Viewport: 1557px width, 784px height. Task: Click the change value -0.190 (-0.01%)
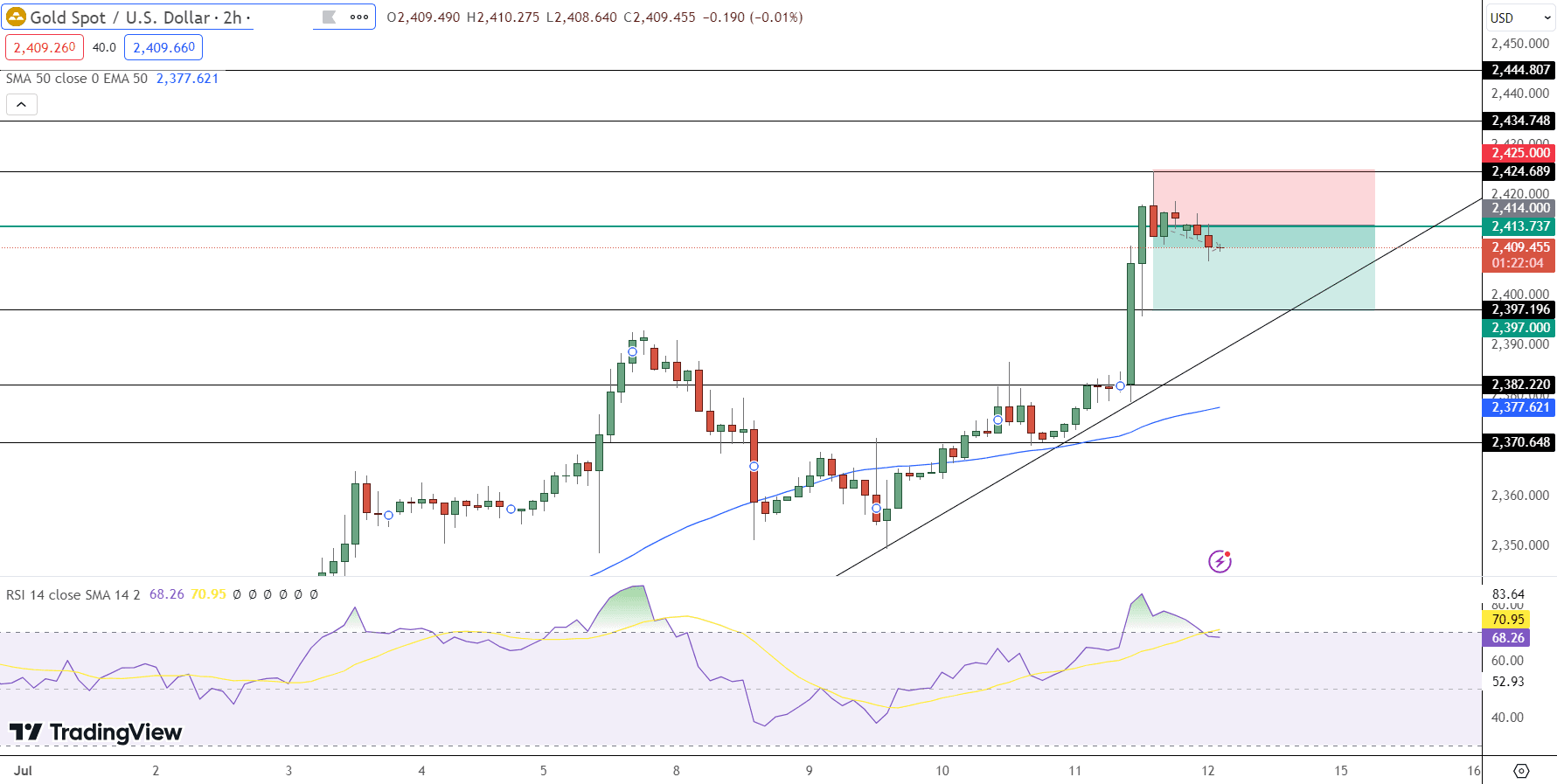(x=752, y=17)
